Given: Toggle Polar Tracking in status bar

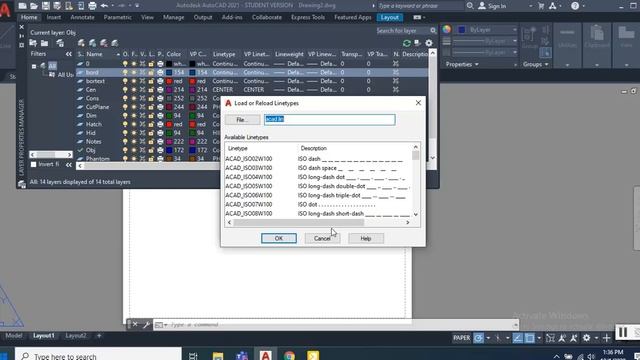Looking at the screenshot, I should [x=479, y=338].
